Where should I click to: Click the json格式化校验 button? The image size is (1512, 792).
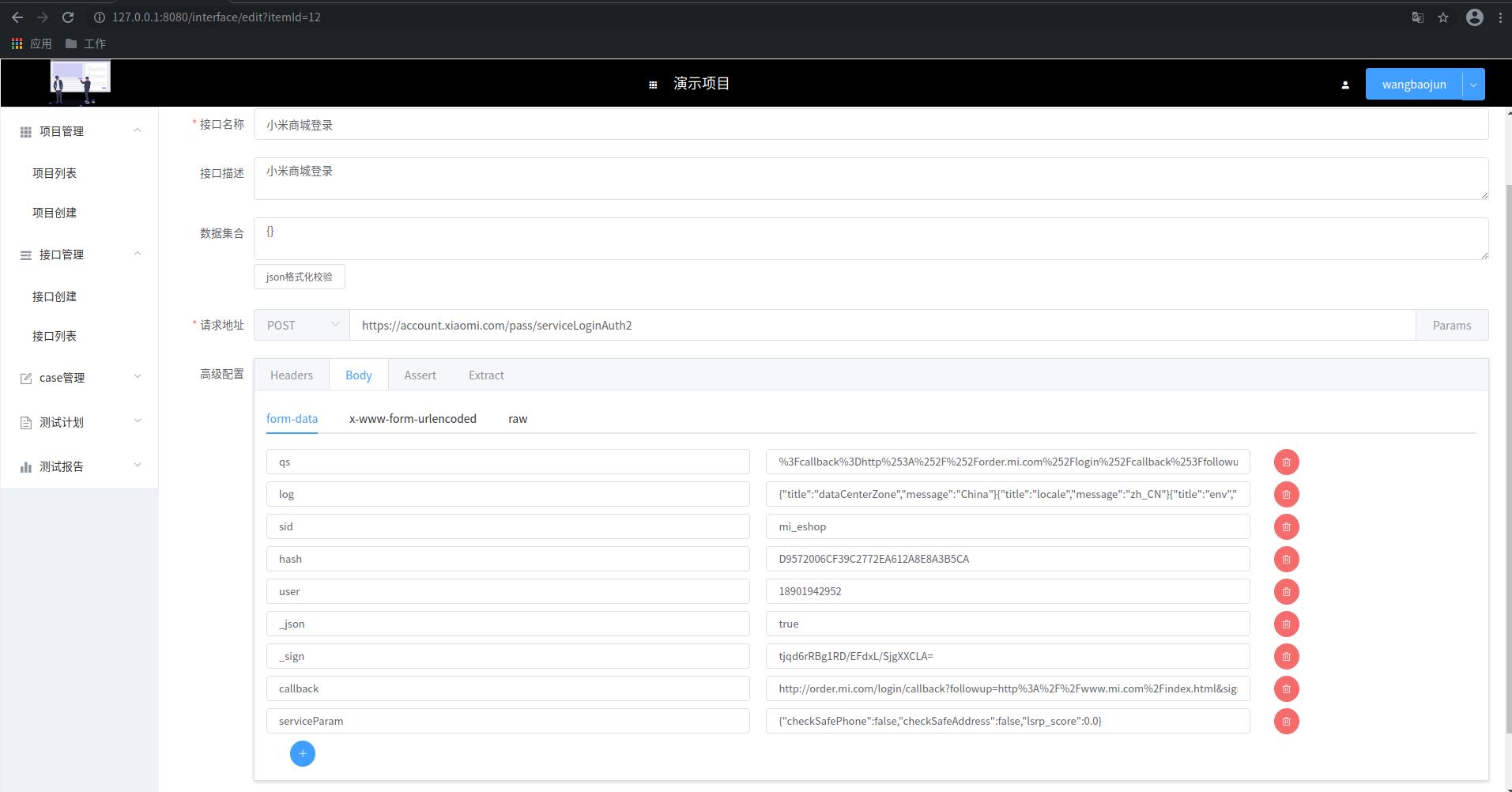300,277
